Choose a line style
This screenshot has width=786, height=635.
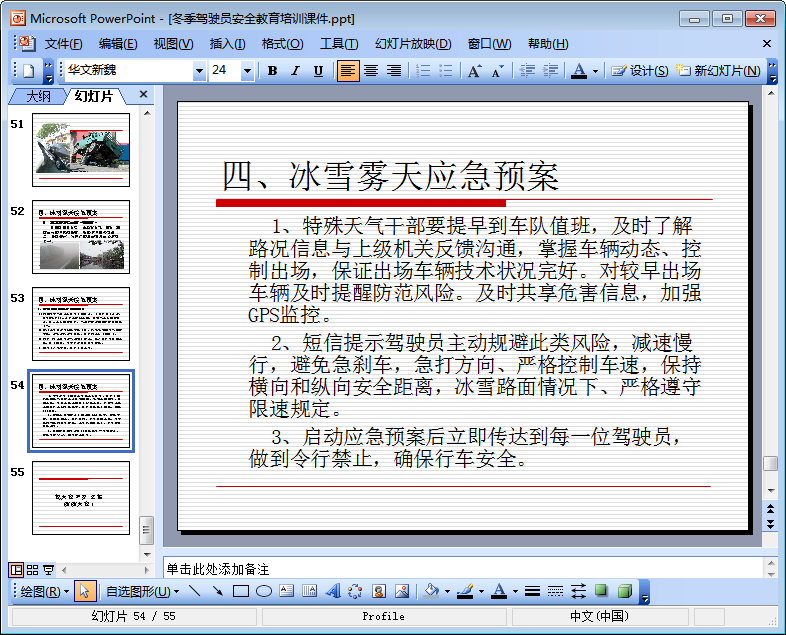pyautogui.click(x=532, y=591)
